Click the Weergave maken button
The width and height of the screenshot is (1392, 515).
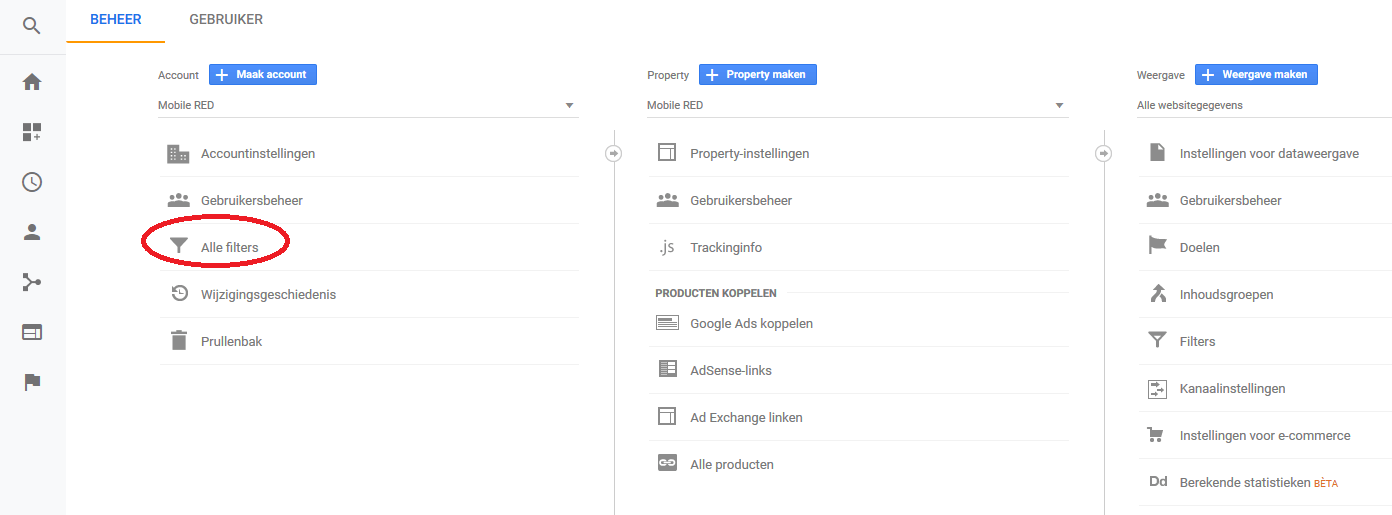(1256, 74)
